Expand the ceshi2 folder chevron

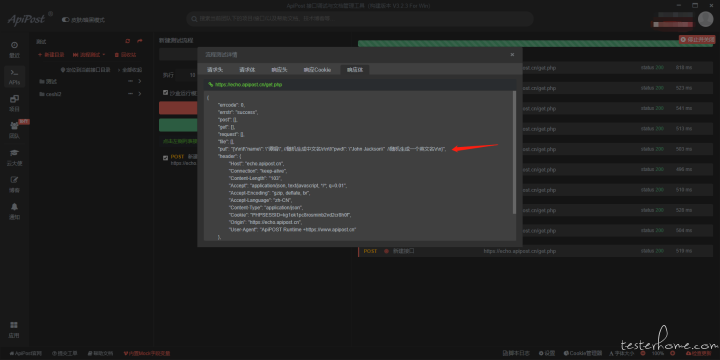pos(140,94)
